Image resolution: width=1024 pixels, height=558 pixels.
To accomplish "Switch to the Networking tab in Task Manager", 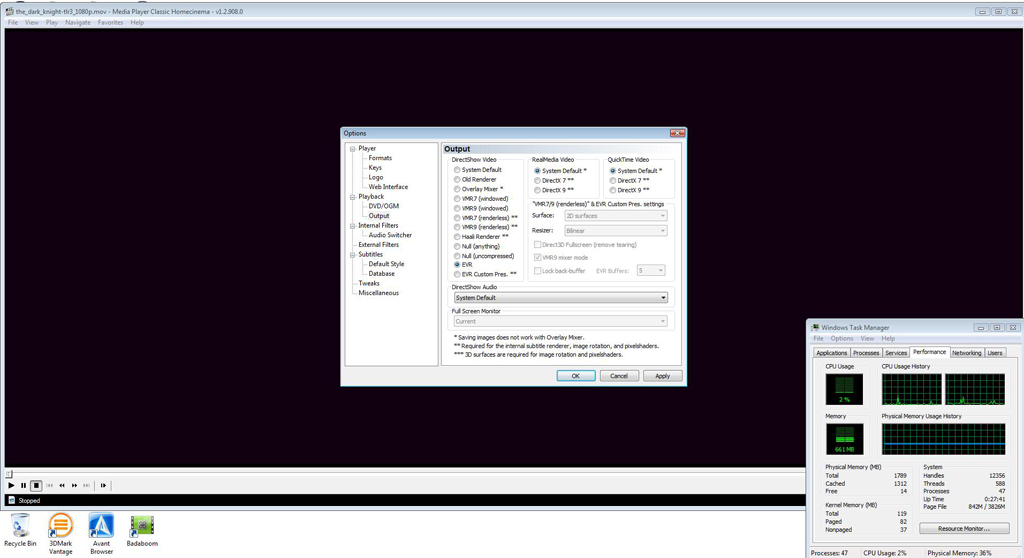I will coord(966,353).
